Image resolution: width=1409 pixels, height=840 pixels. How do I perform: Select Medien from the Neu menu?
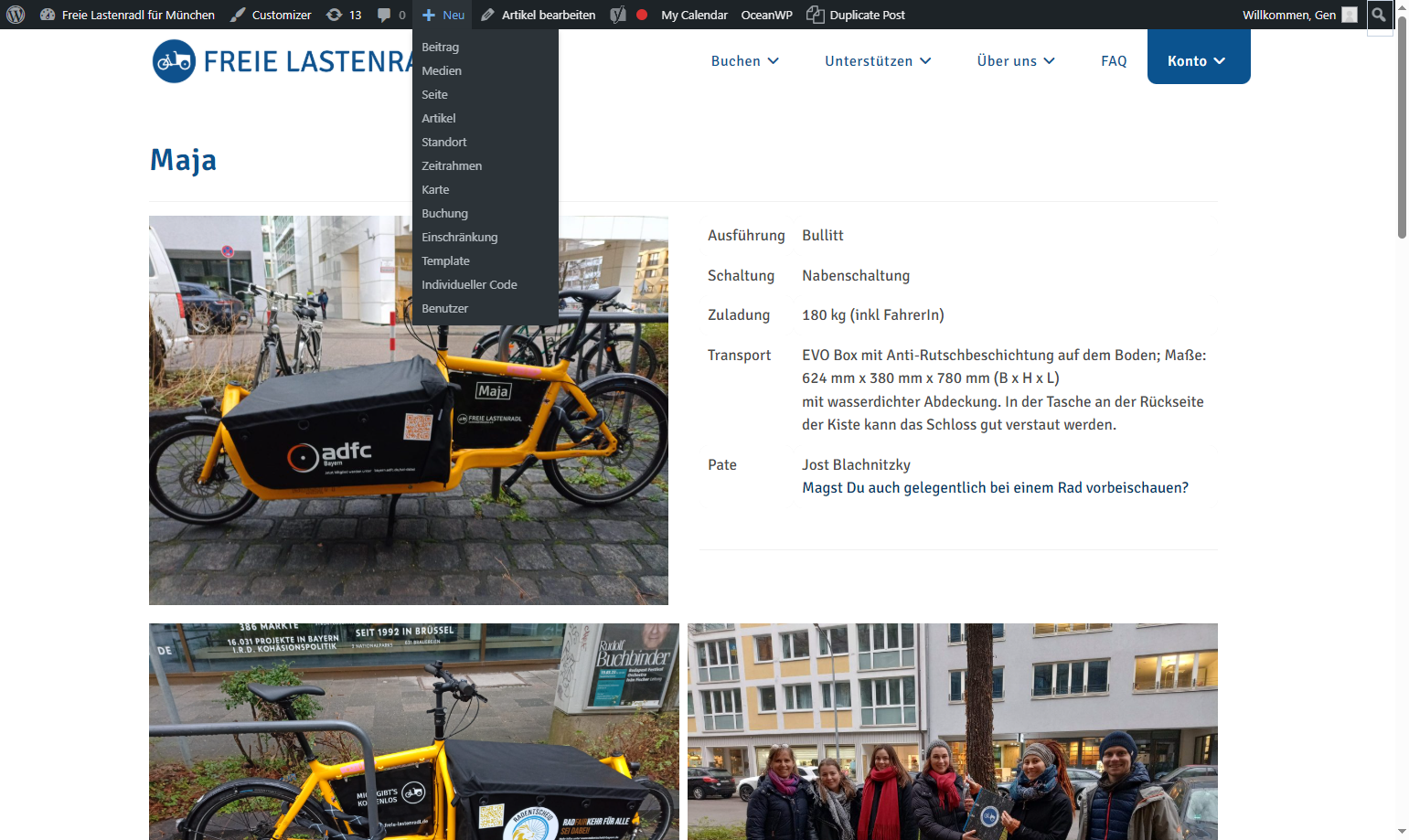coord(486,70)
